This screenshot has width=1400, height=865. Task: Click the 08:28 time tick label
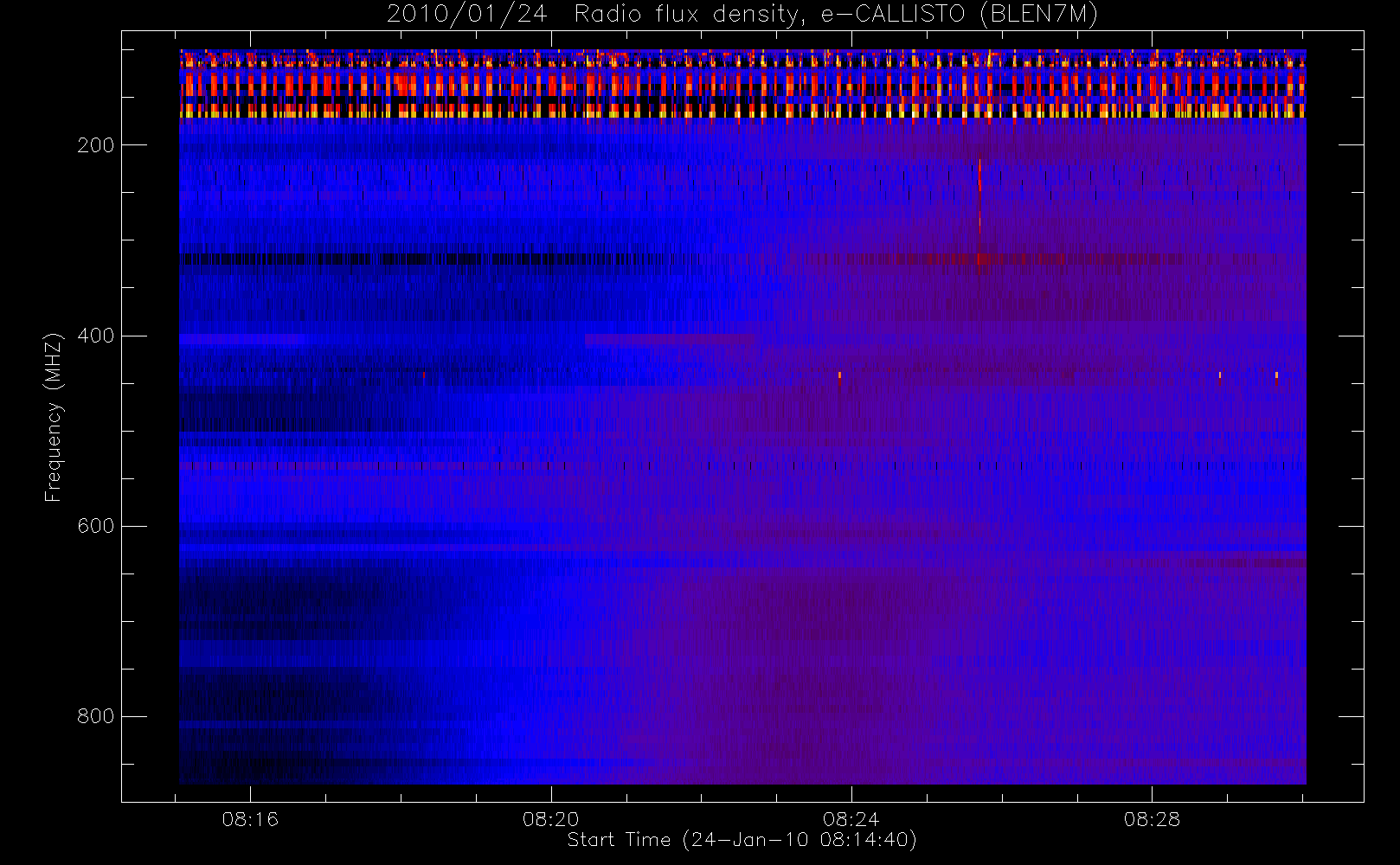(x=1153, y=819)
